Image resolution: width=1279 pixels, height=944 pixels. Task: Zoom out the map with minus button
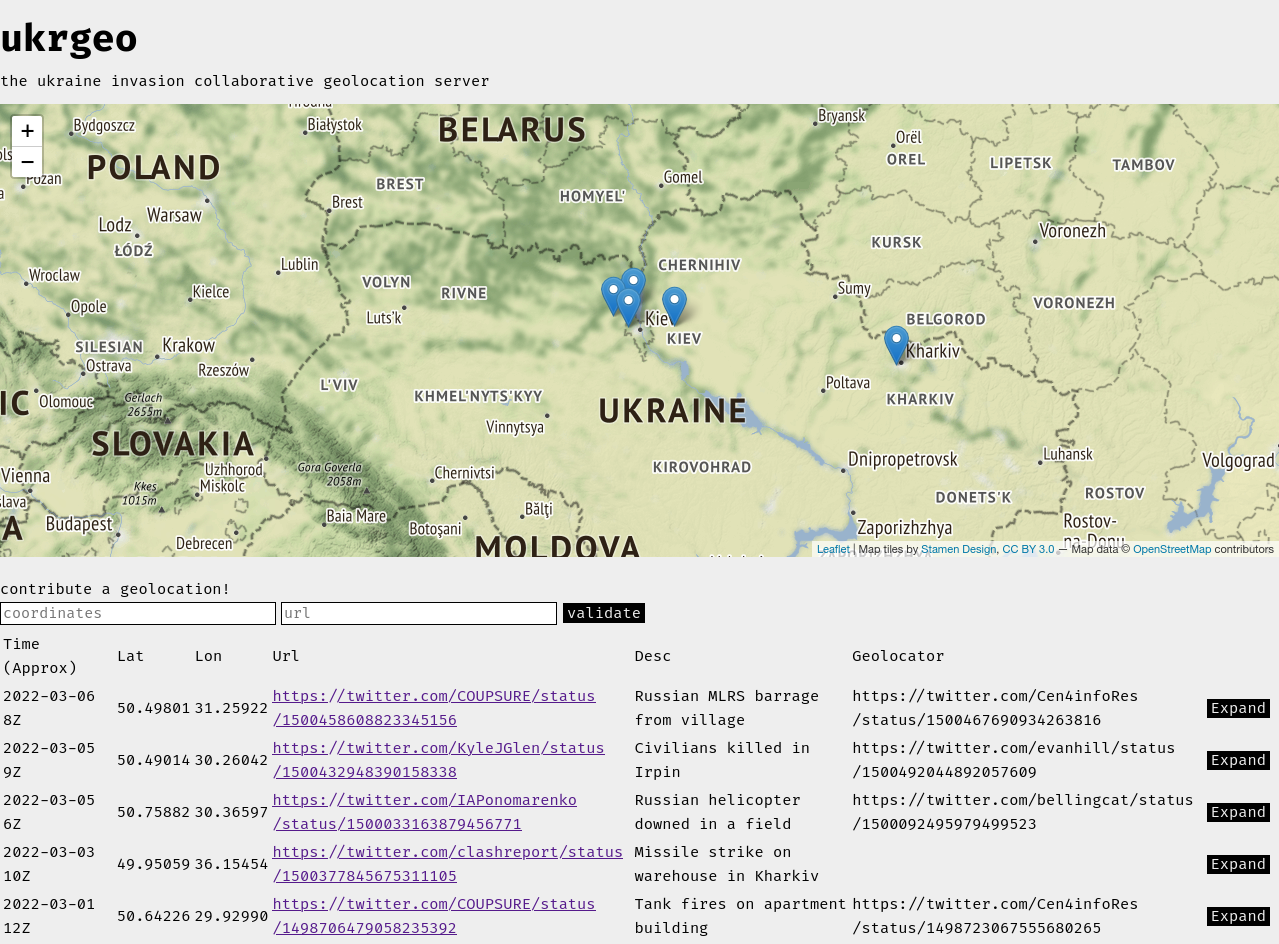pos(27,162)
